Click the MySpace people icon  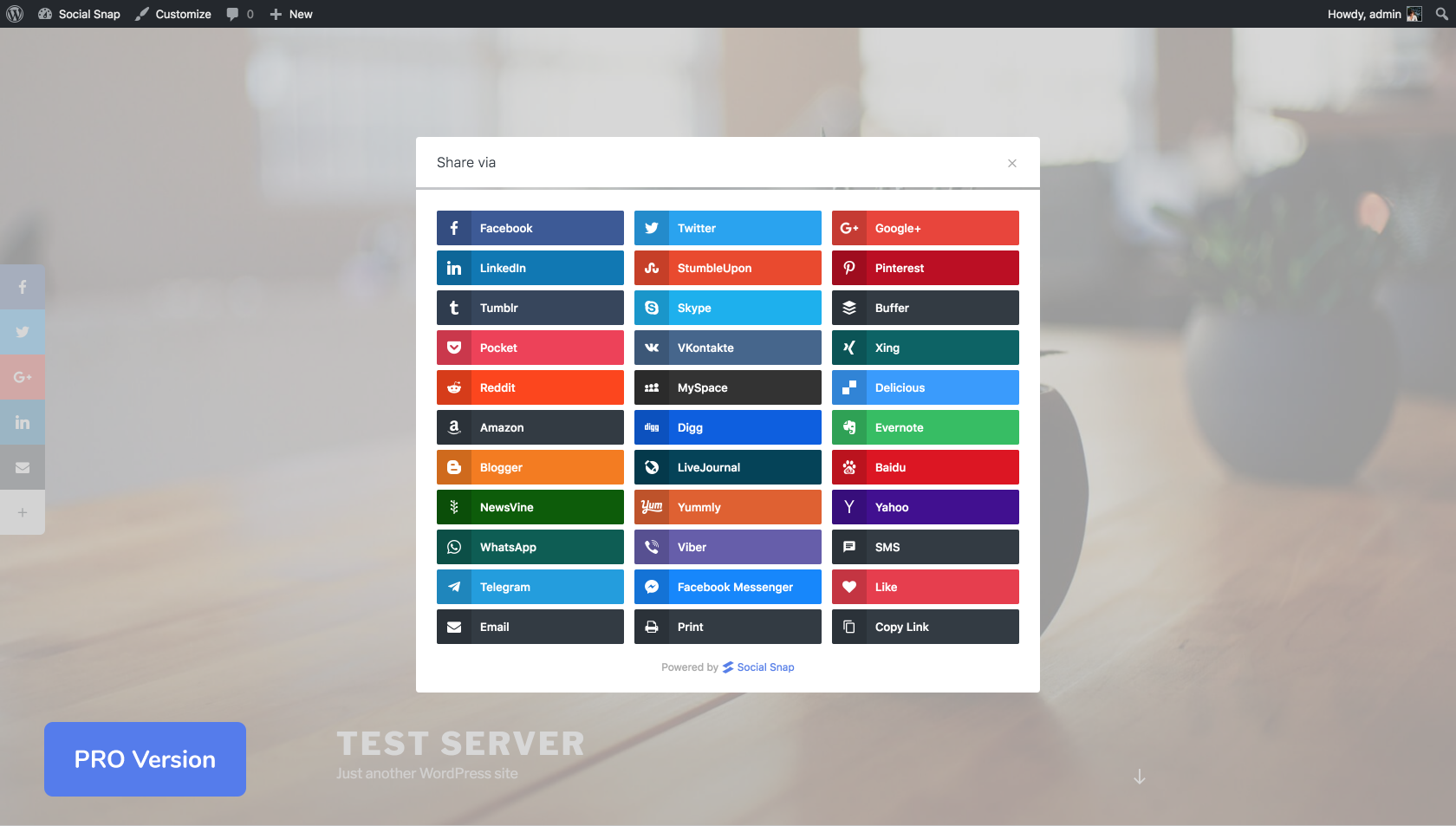[652, 387]
